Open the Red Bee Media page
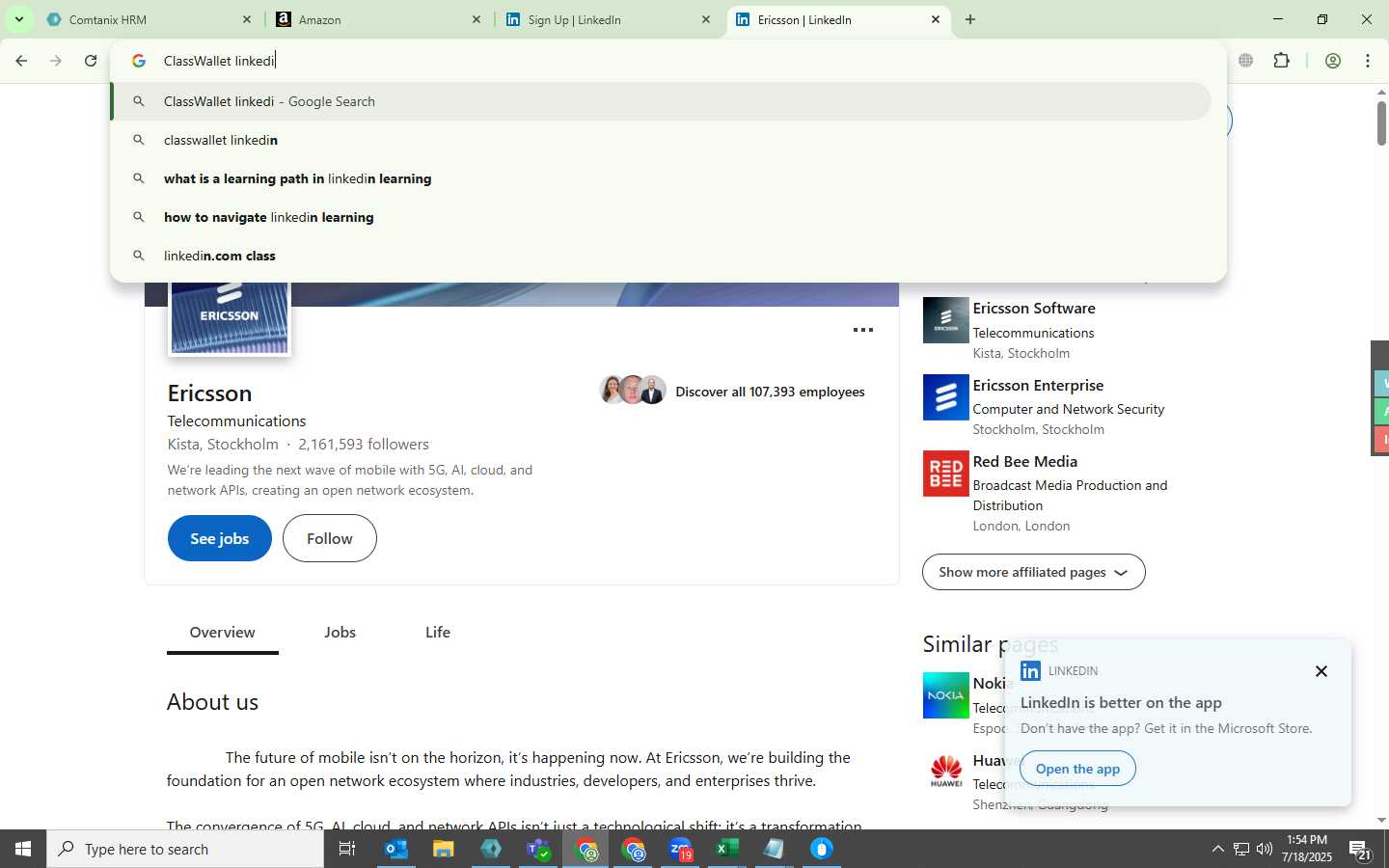This screenshot has height=868, width=1389. (1025, 461)
